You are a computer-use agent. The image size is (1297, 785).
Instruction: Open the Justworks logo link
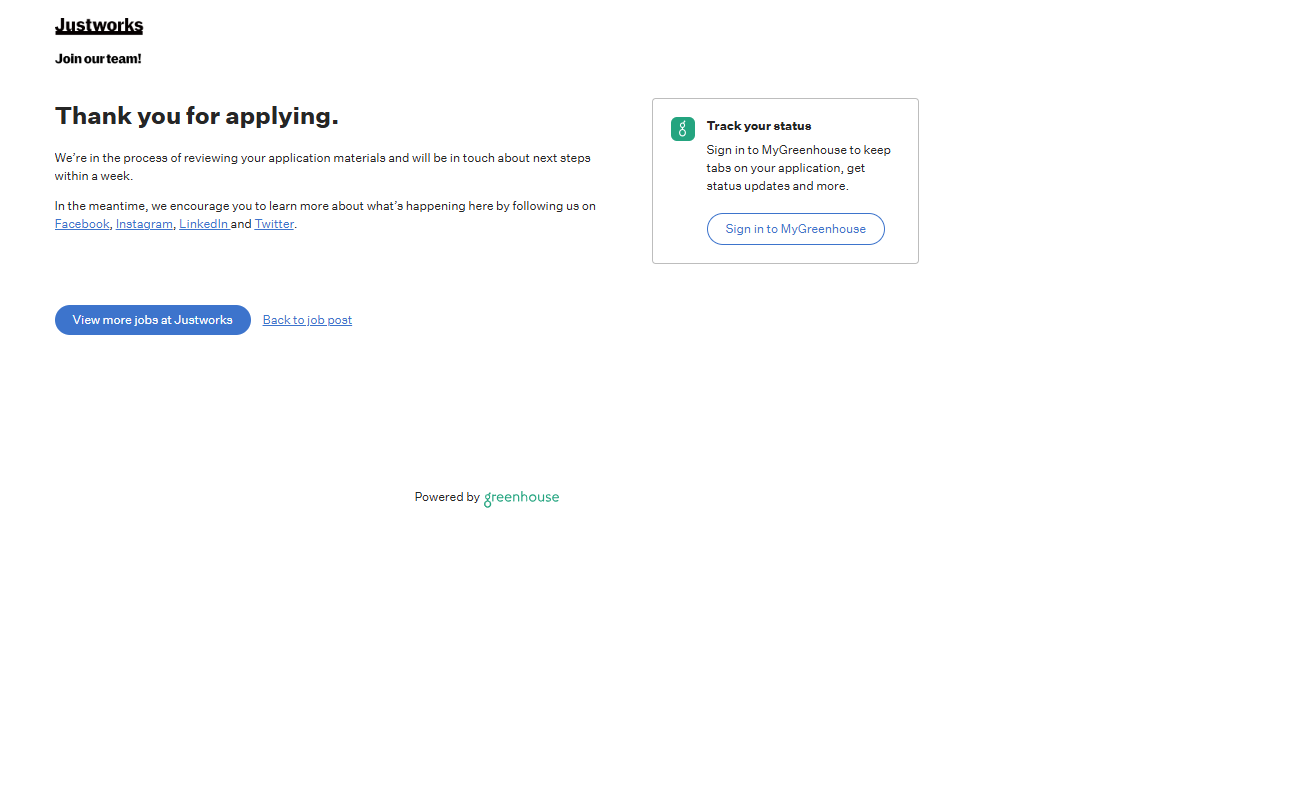[99, 26]
